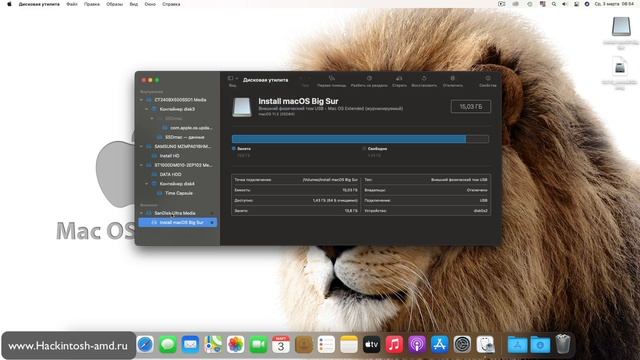Collapse the CT240BX500SSD1 Media disclosure triangle
640x360 pixels.
142,100
